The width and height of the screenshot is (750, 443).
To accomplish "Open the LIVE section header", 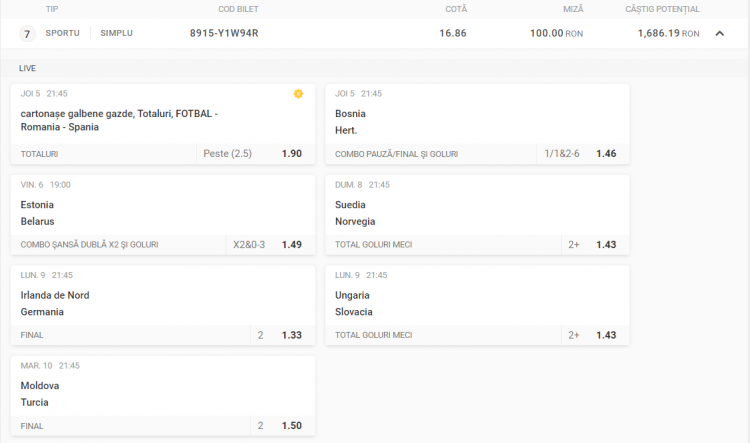I will (28, 68).
